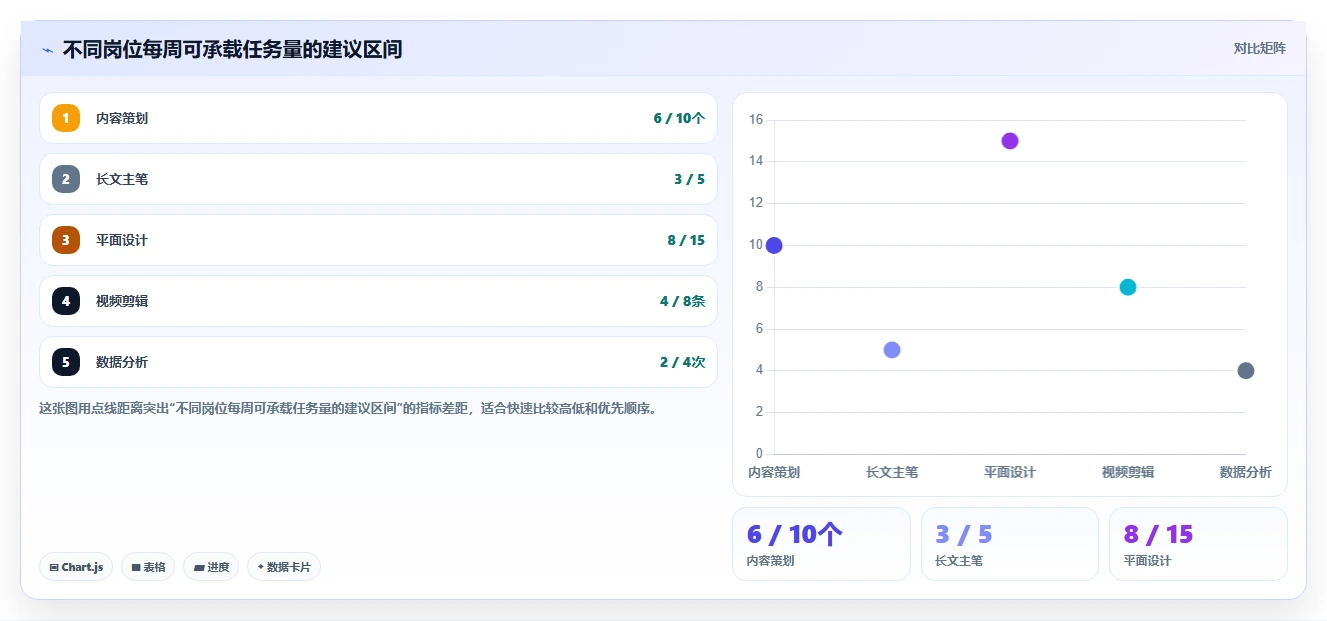The height and width of the screenshot is (621, 1327).
Task: Open the 3 / 5 长文主笔 summary card
Action: click(x=1010, y=544)
